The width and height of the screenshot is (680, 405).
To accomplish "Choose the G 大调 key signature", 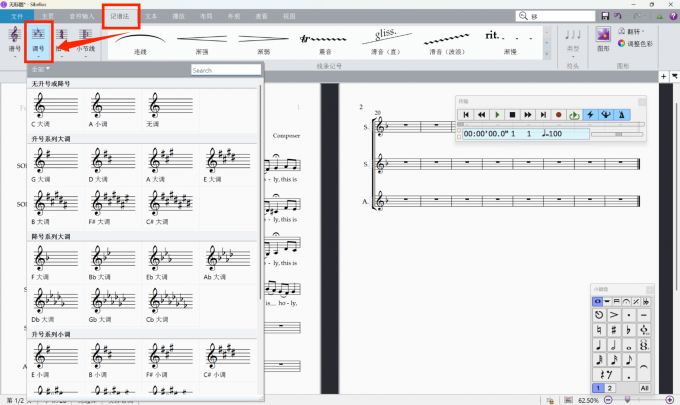I will click(x=56, y=165).
